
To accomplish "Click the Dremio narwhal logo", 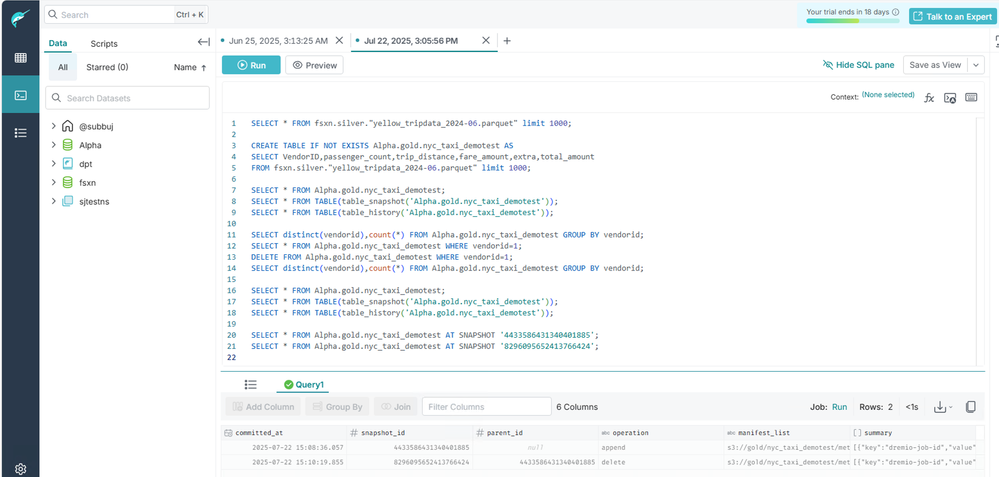I will (x=20, y=19).
